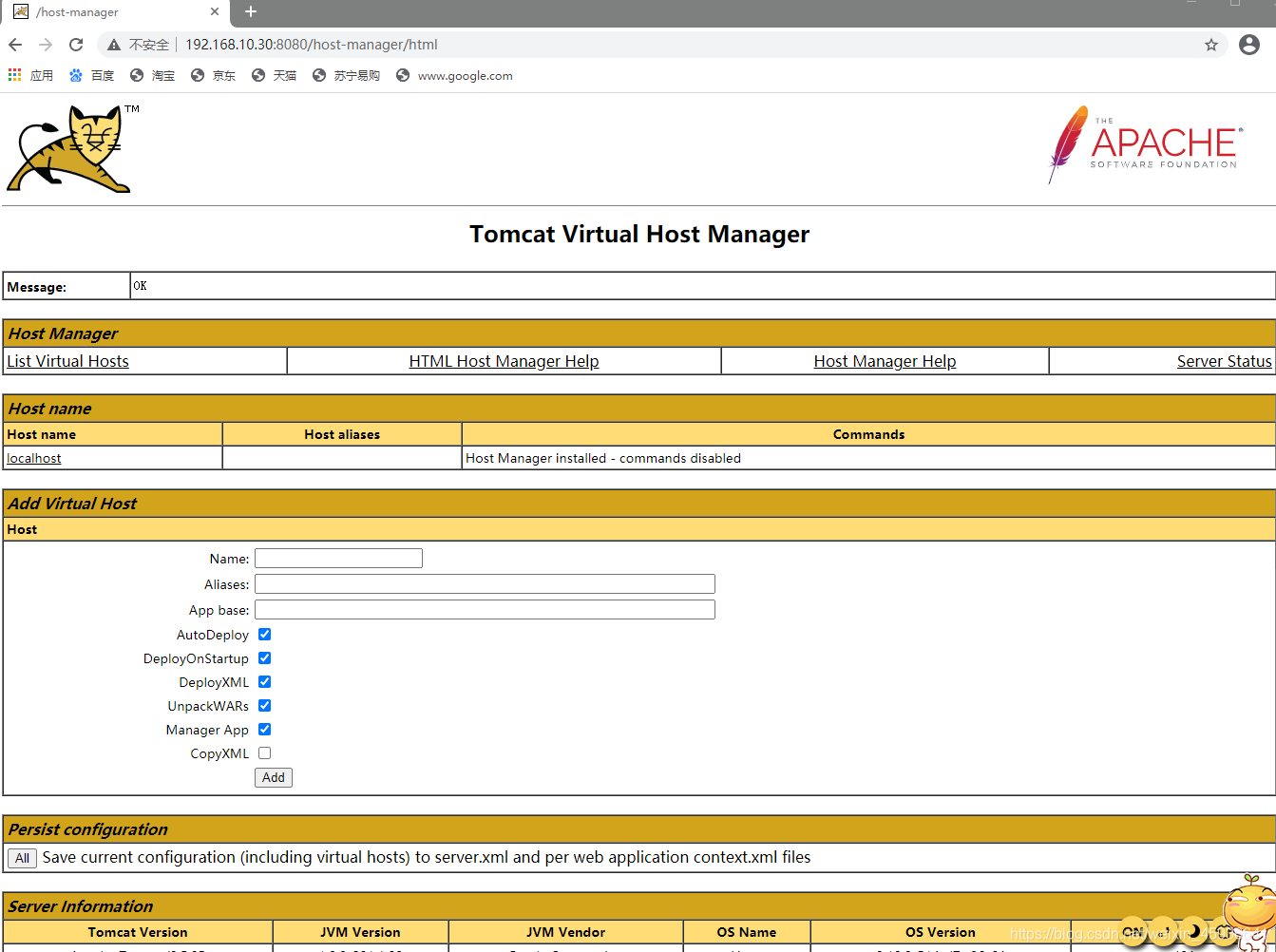Viewport: 1276px width, 952px height.
Task: Check the CopyXML checkbox
Action: coord(265,753)
